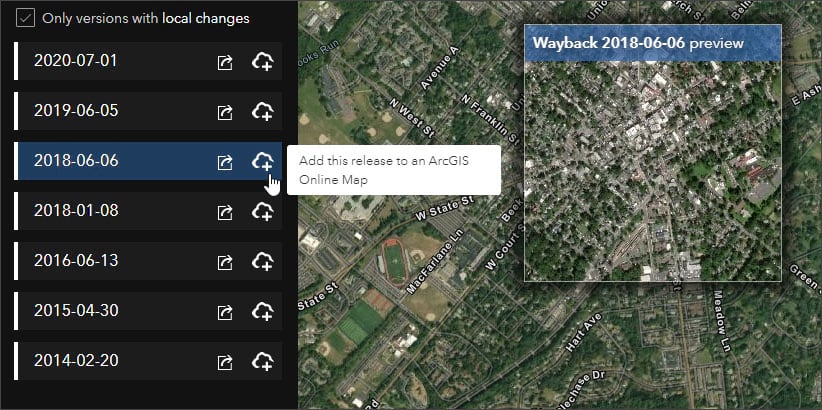822x410 pixels.
Task: Open the 2014-02-20 share link icon
Action: pyautogui.click(x=225, y=362)
